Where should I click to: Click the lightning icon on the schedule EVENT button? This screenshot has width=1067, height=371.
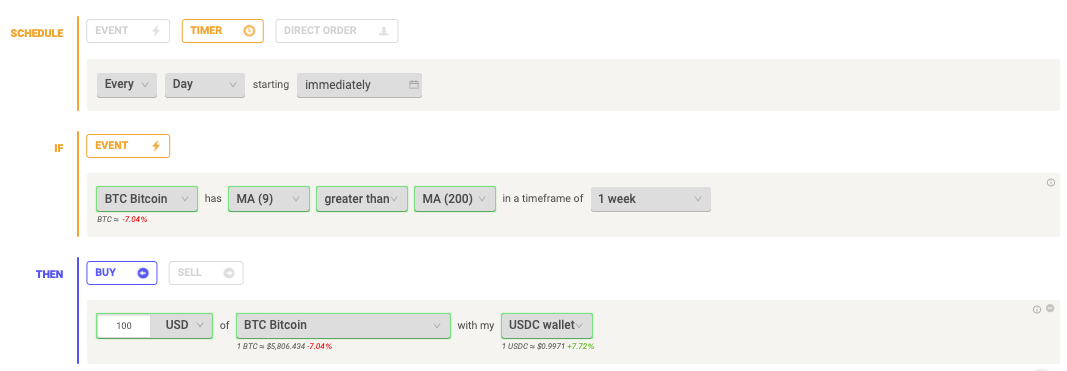[156, 31]
